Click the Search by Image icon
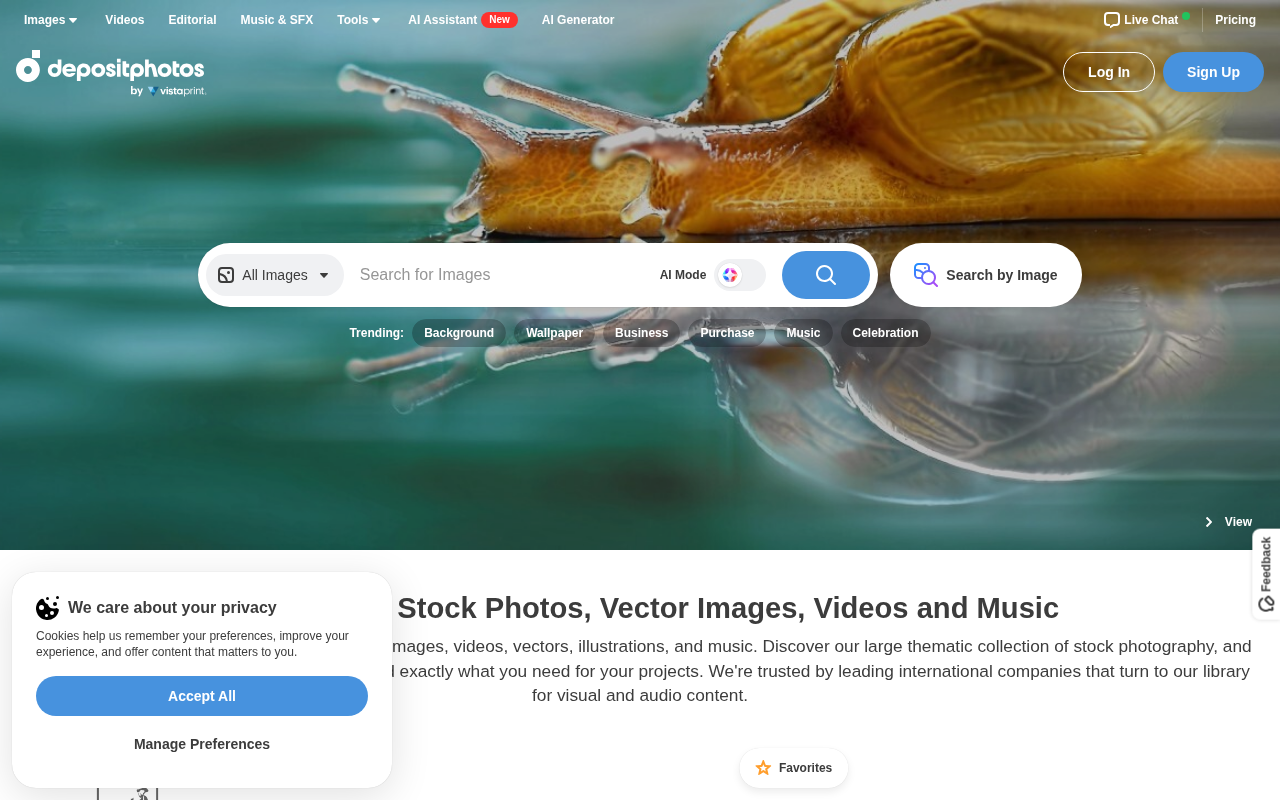The width and height of the screenshot is (1280, 800). [925, 275]
